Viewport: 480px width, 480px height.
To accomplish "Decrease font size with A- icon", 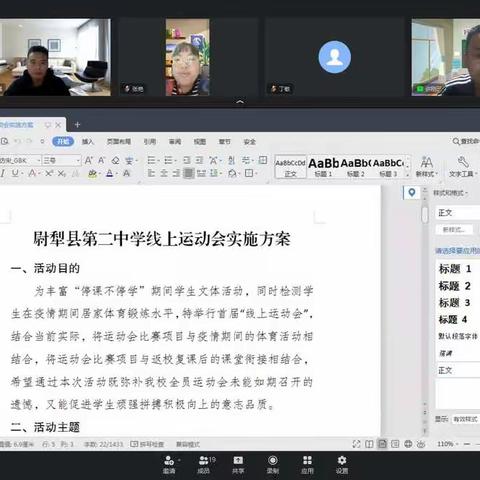I will [101, 160].
